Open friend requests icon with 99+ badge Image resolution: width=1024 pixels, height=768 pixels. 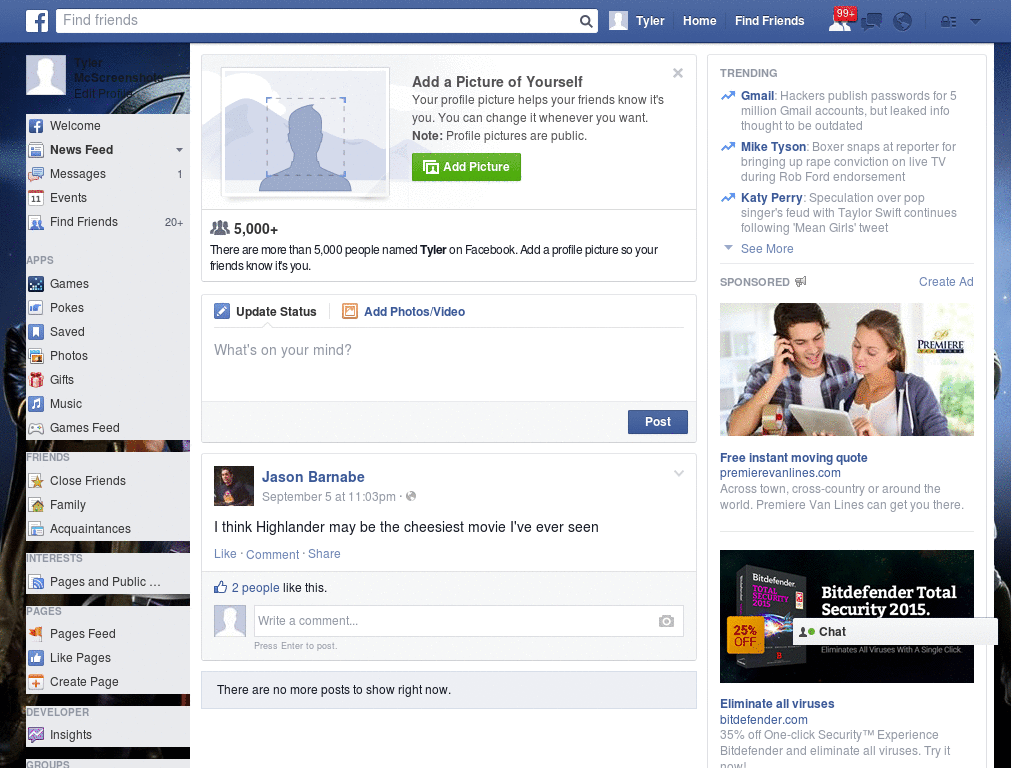click(x=840, y=21)
